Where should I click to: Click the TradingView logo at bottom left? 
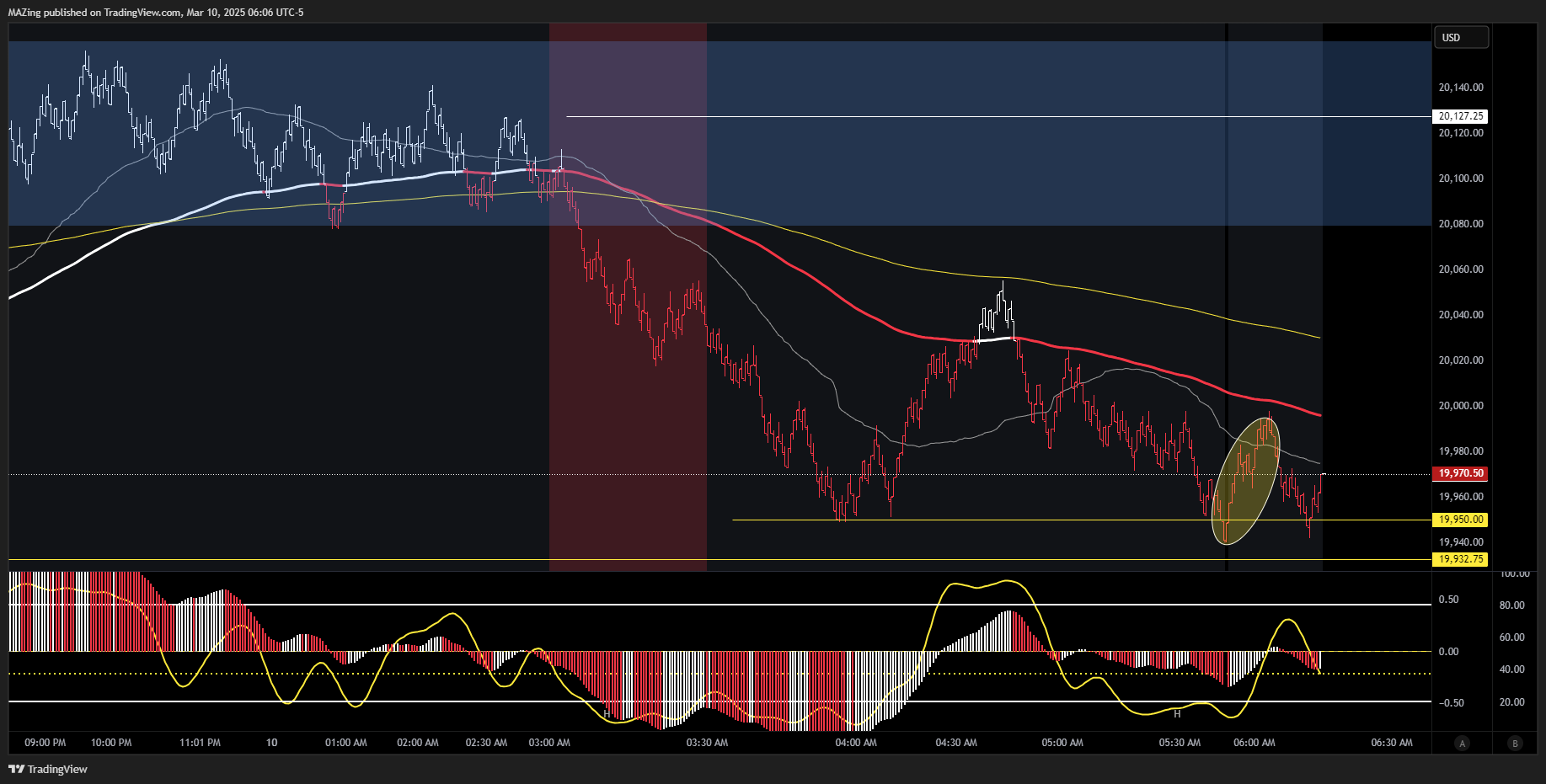(48, 769)
